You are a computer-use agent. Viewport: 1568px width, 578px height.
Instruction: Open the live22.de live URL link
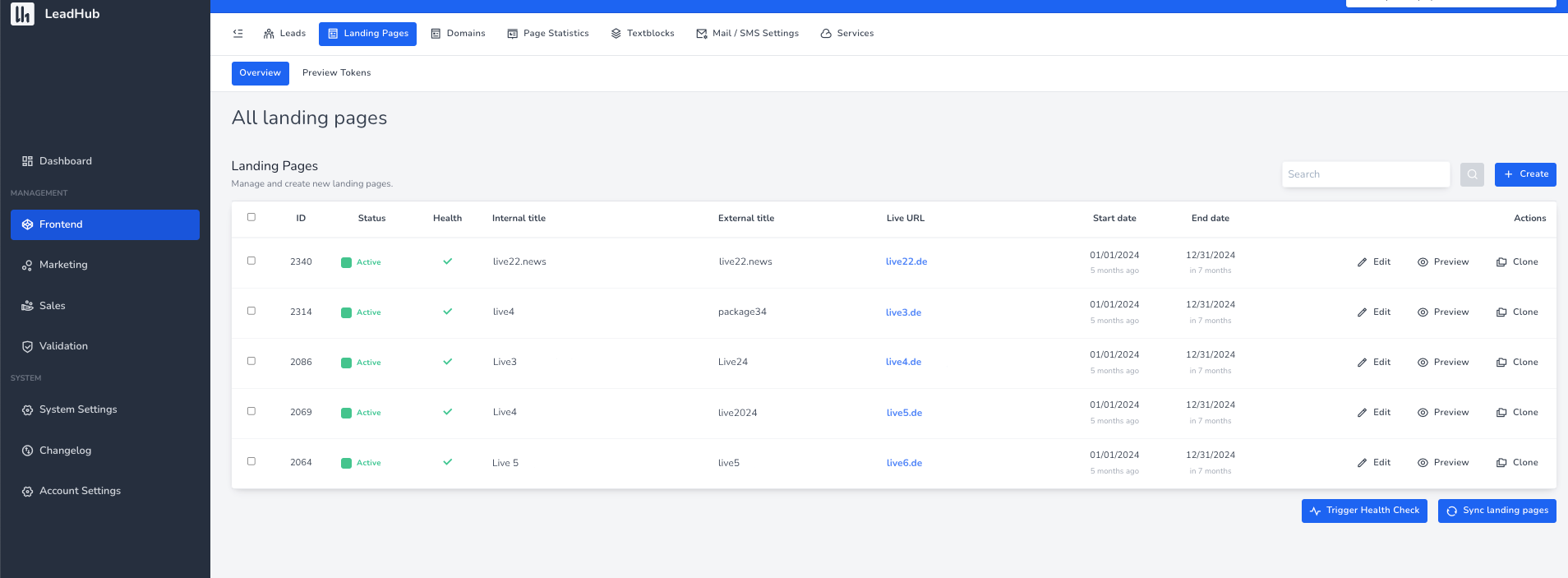[x=906, y=262]
